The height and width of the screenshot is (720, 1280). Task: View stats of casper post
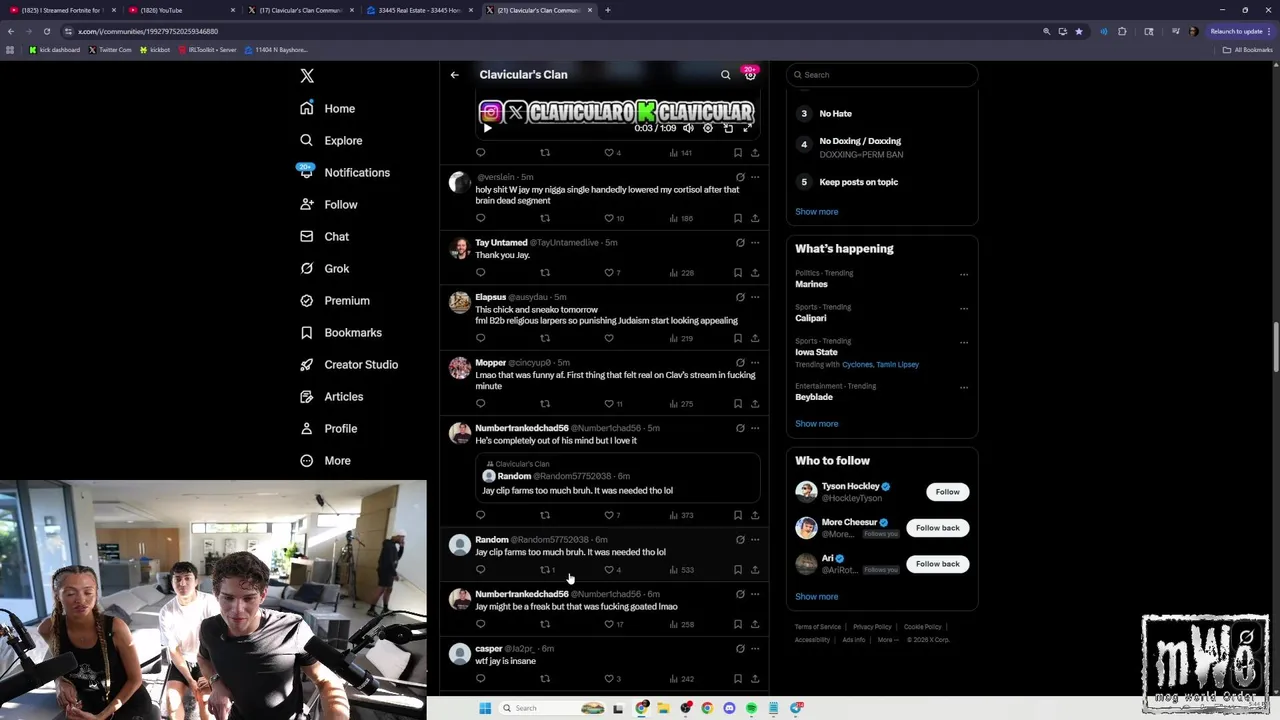click(682, 679)
